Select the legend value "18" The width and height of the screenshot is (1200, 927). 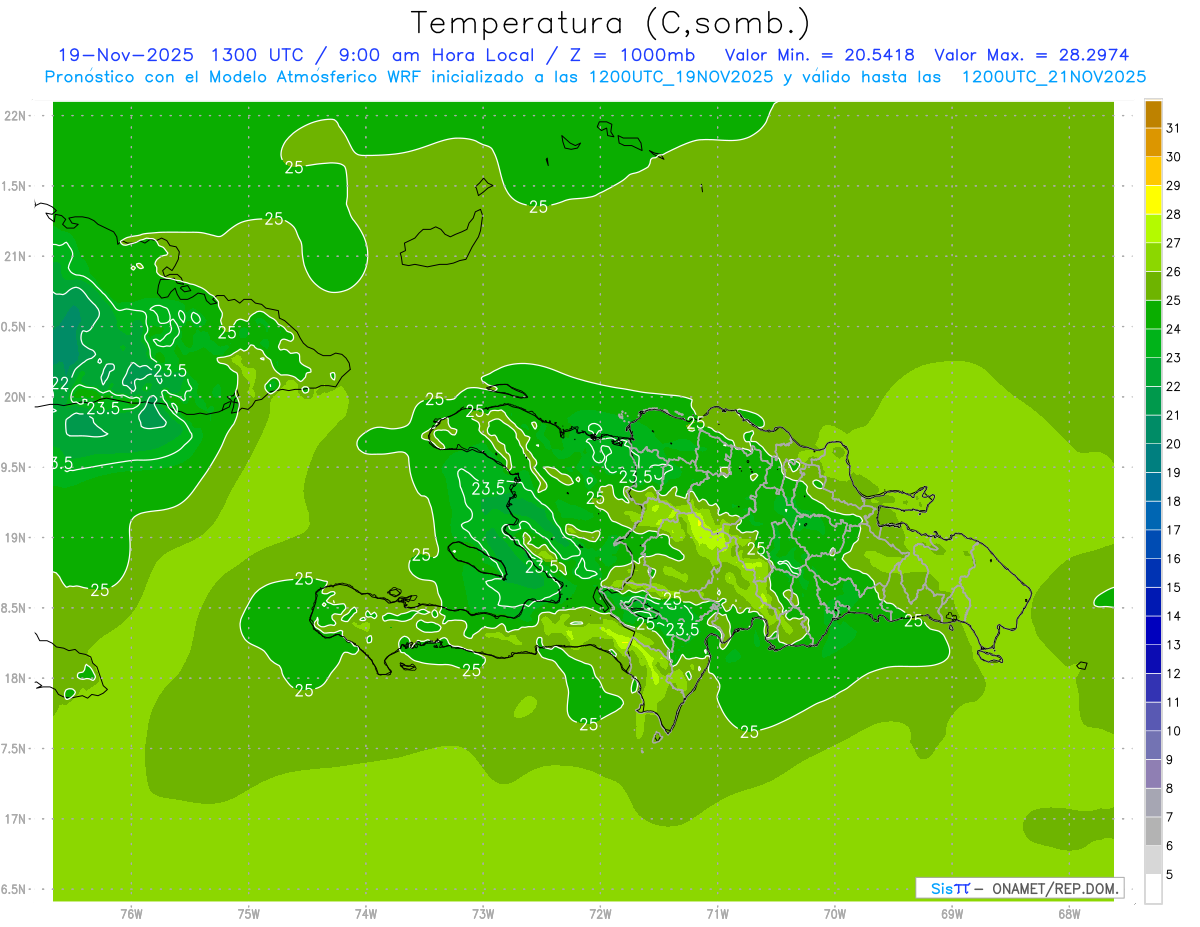(1174, 501)
